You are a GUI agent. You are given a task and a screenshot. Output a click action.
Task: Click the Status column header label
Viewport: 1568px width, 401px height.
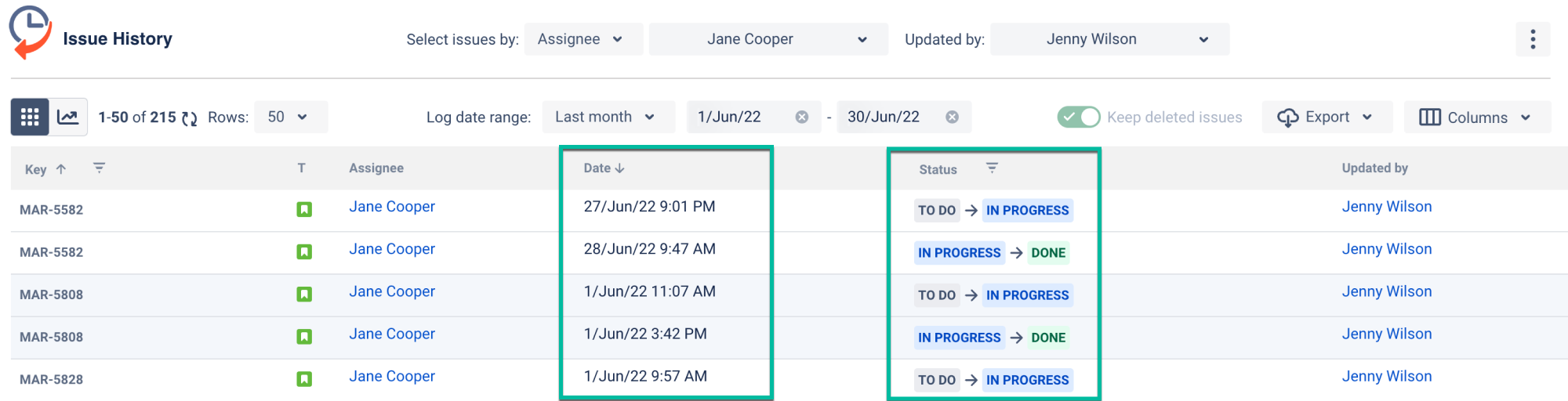(938, 169)
